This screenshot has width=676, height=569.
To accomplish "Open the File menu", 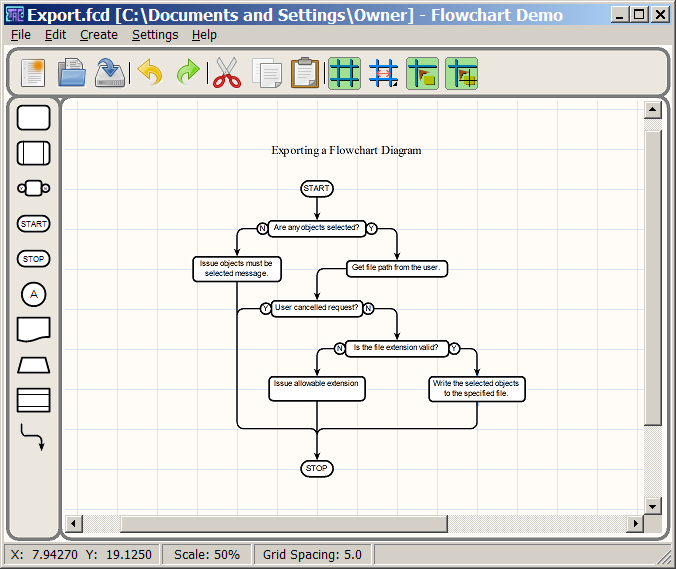I will tap(20, 34).
